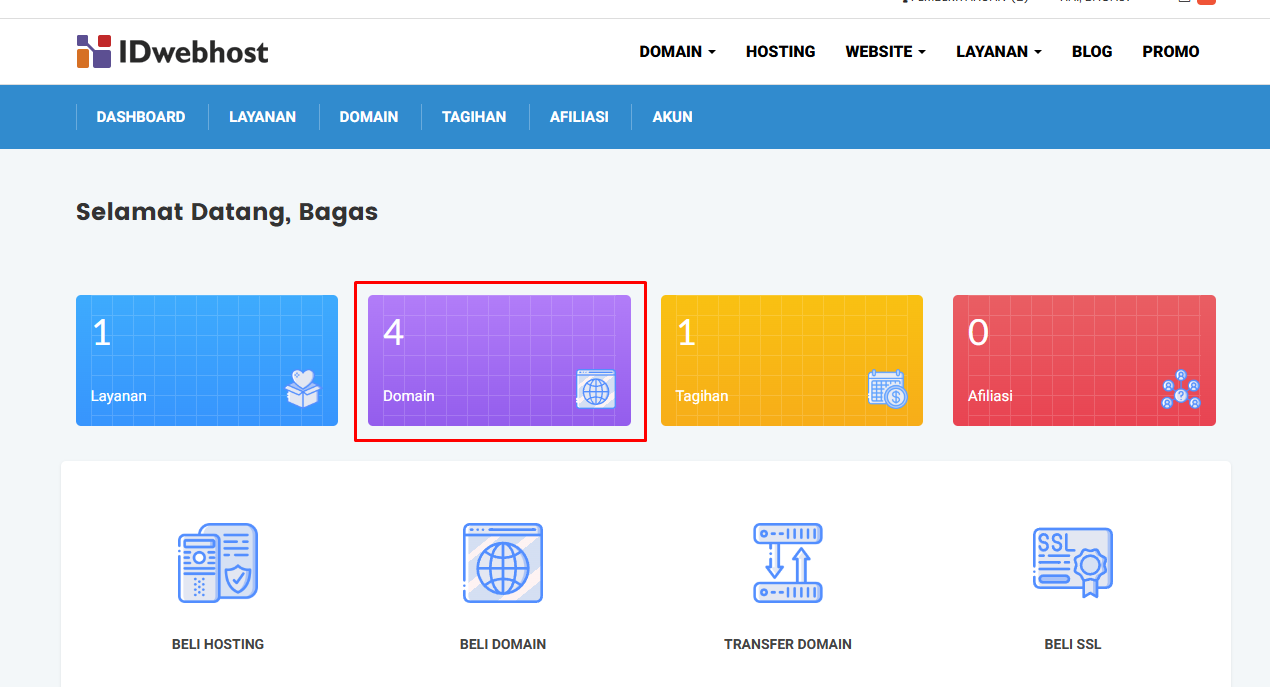Switch to the AFILIASI tab
Viewport: 1270px width, 687px height.
[x=579, y=117]
